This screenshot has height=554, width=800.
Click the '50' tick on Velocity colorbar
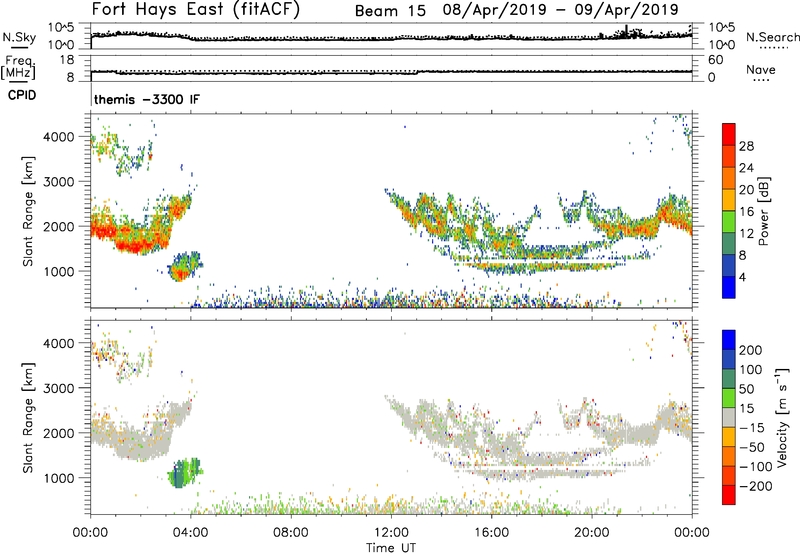(747, 389)
